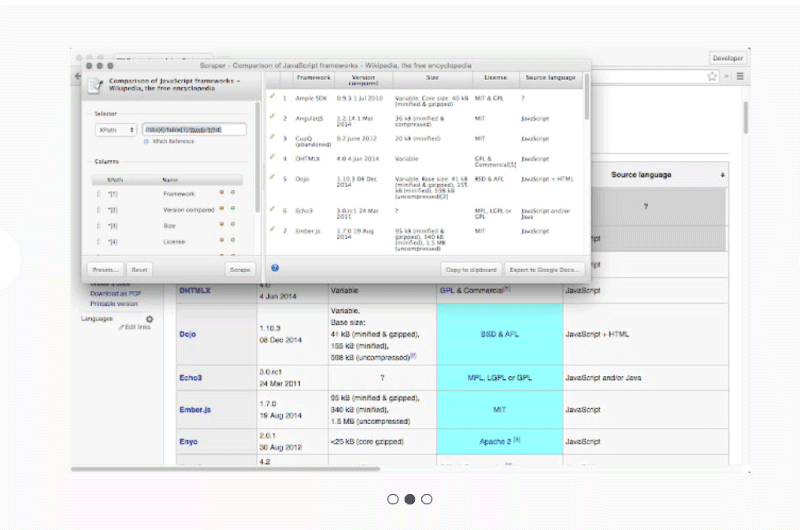
Task: Add a column after Version compared
Action: [x=233, y=208]
